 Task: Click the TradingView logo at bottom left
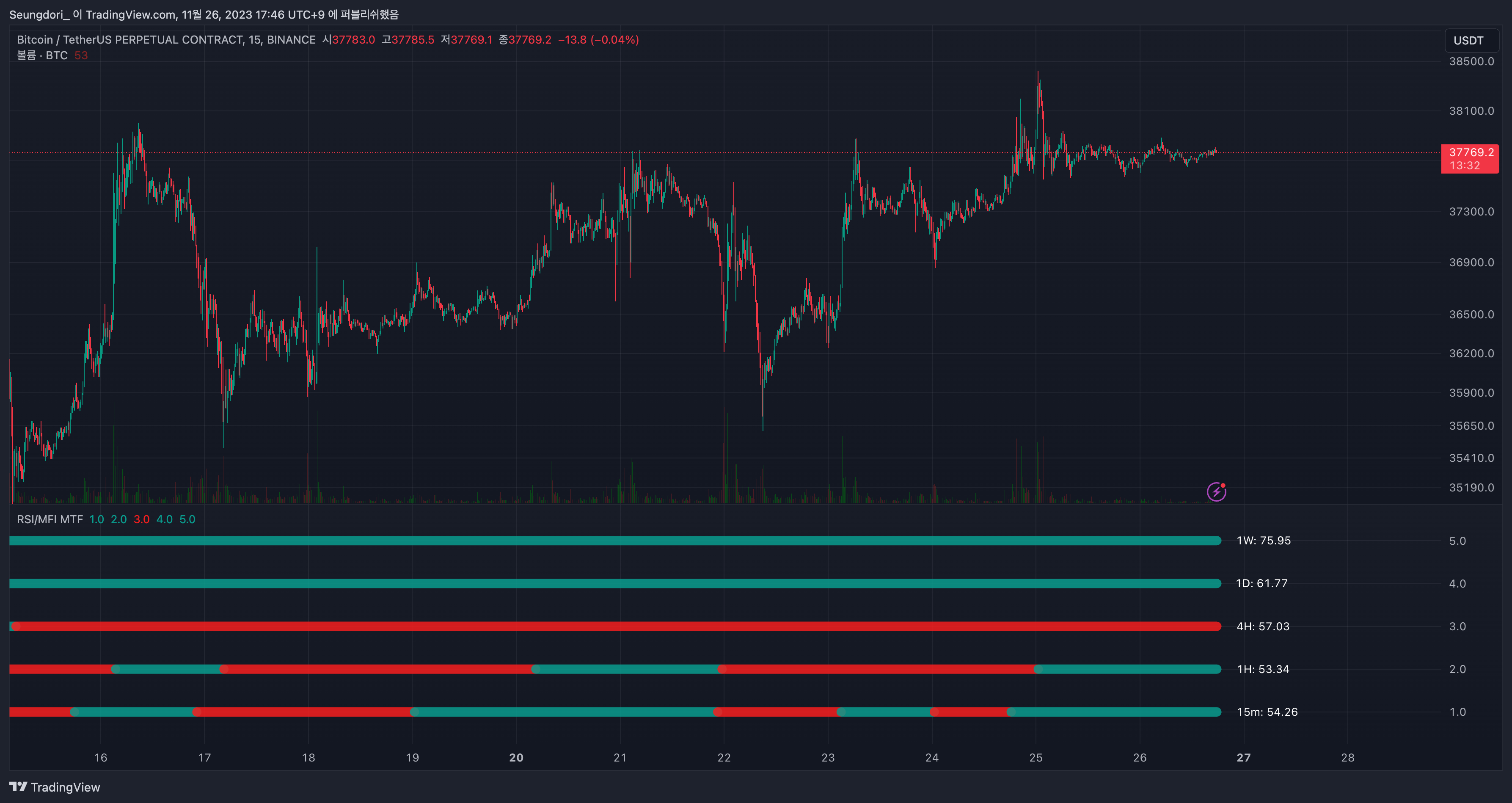tap(55, 787)
